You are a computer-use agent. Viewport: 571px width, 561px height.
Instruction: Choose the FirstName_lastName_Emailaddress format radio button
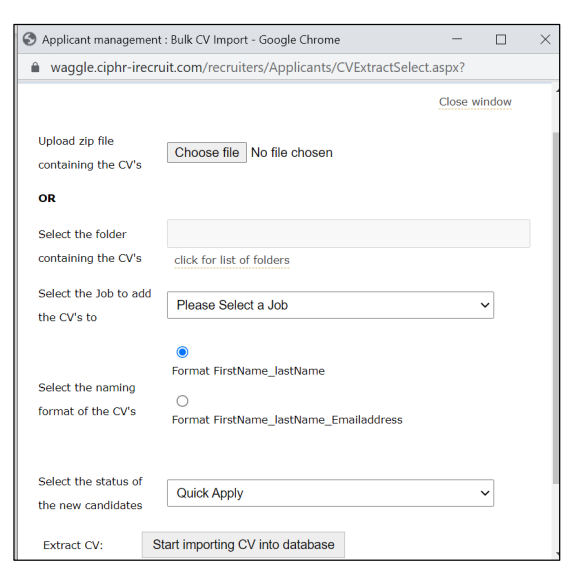pos(182,401)
